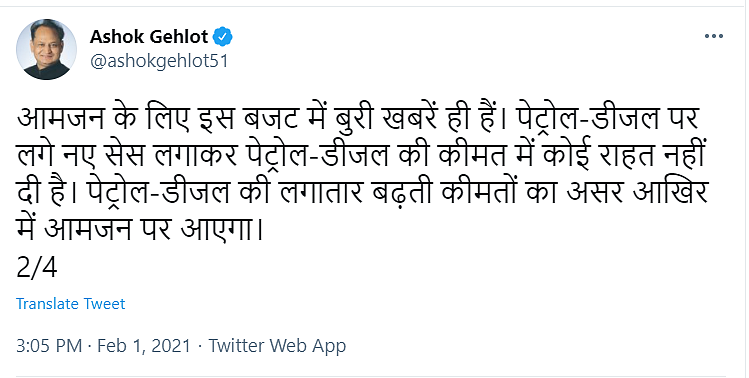Click the blue verified badge beside Ashok Gehlot

(x=222, y=37)
